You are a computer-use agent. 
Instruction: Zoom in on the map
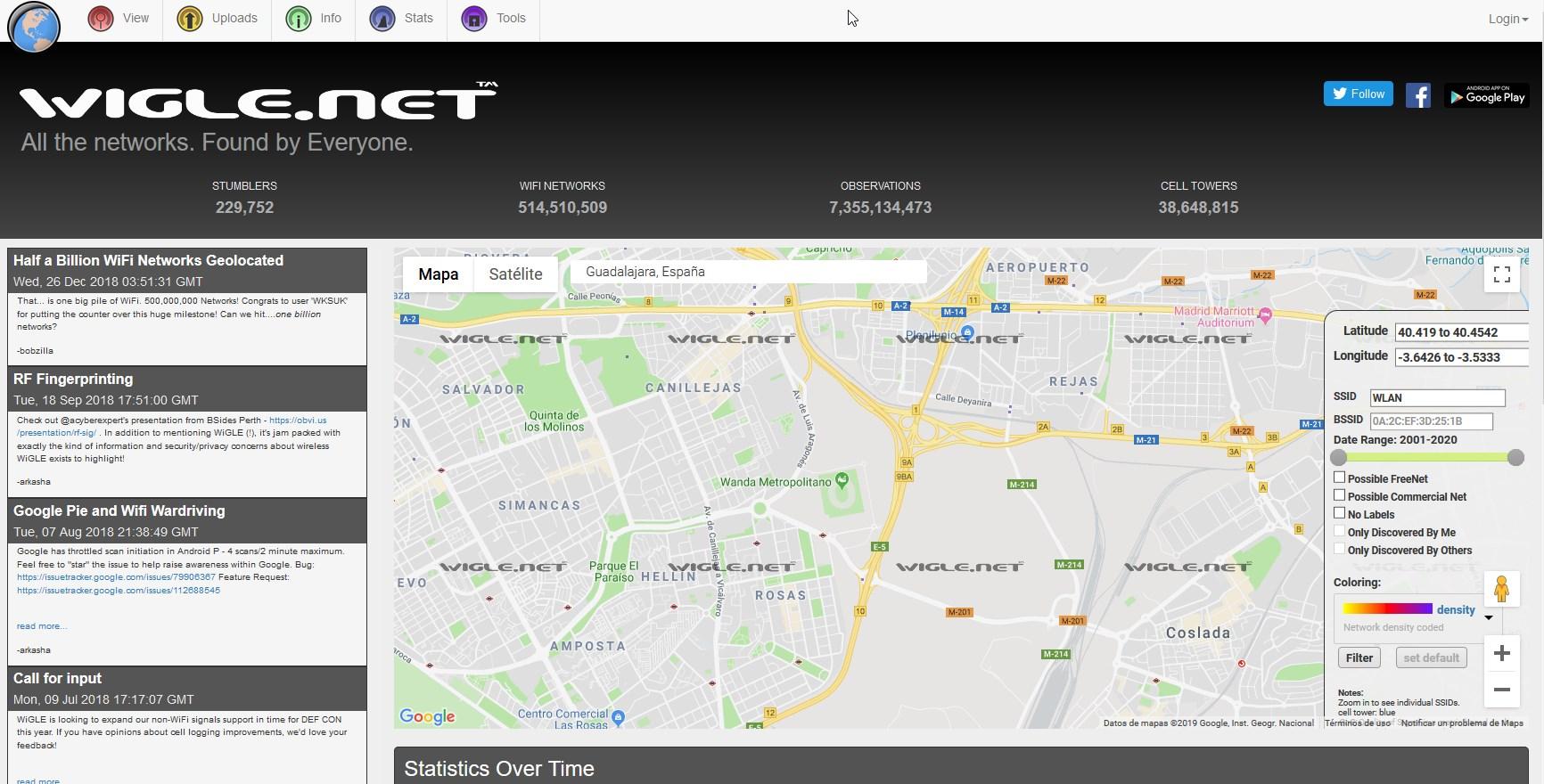1502,653
